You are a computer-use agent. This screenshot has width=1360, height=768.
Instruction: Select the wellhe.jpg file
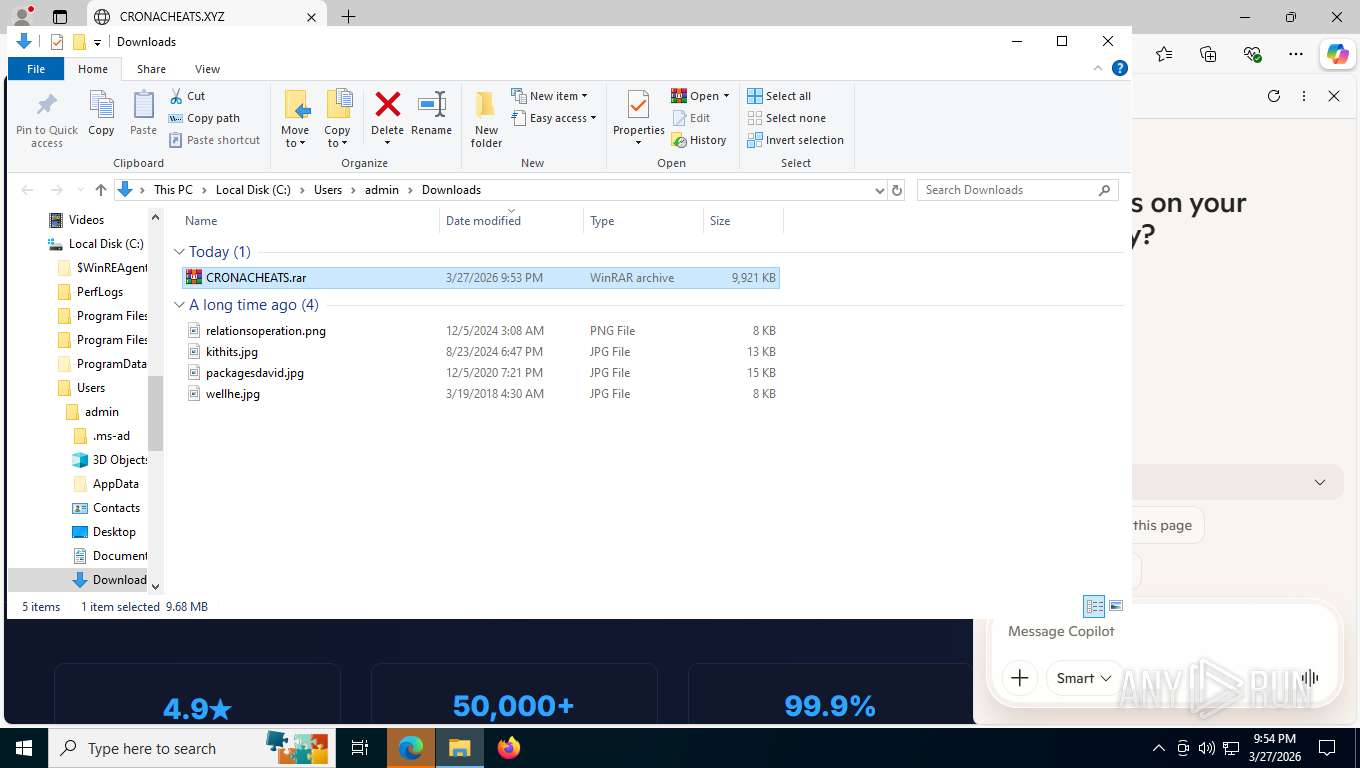coord(481,394)
